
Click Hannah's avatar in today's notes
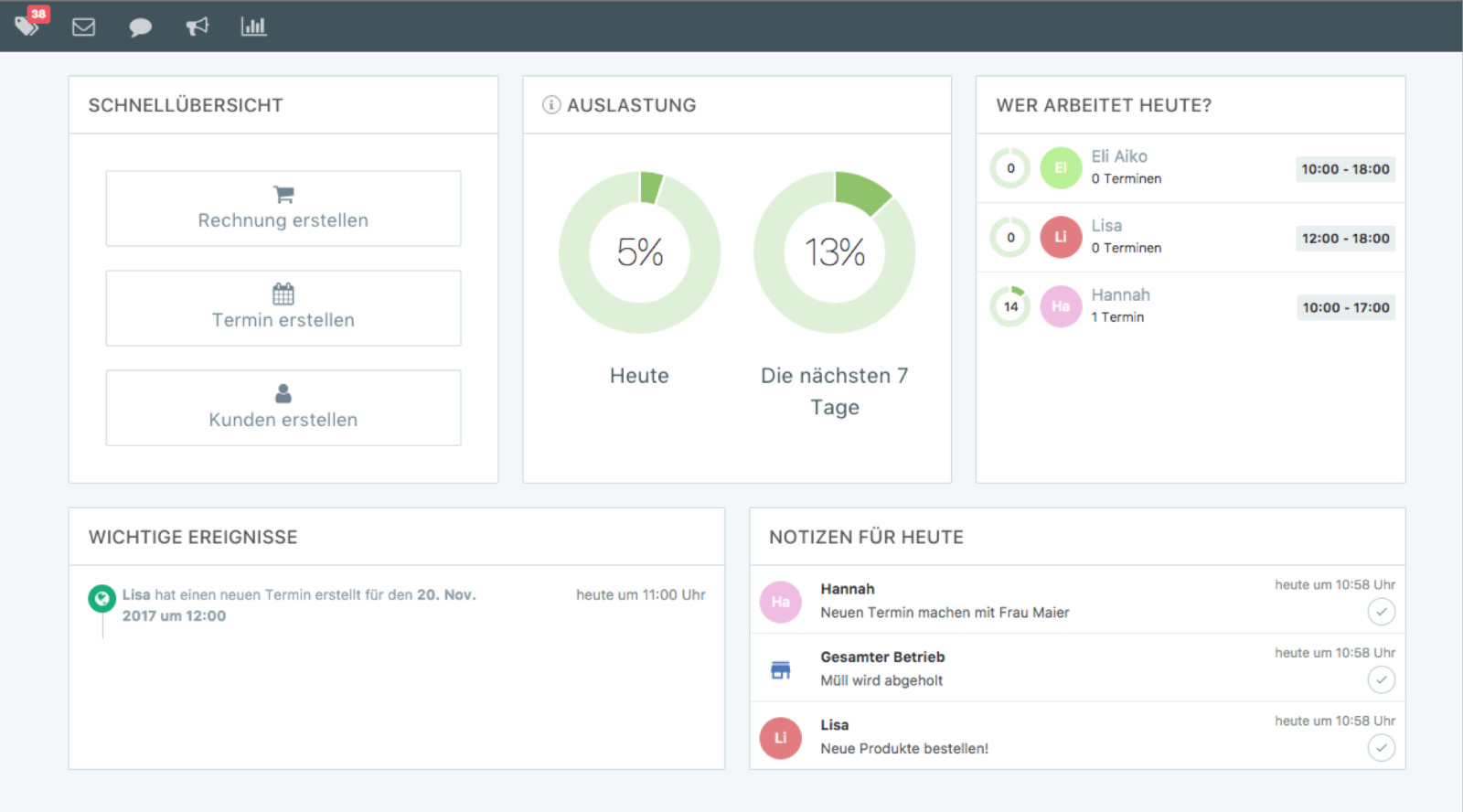pos(780,602)
